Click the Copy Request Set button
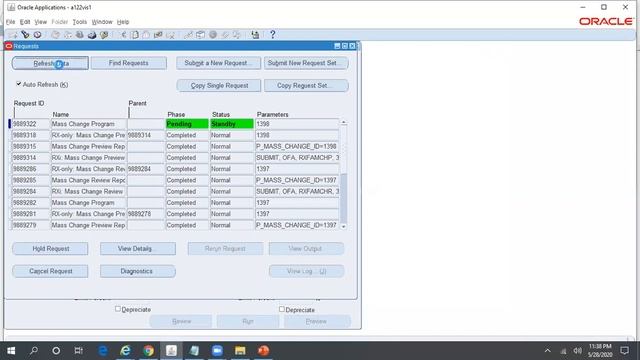 [x=306, y=85]
